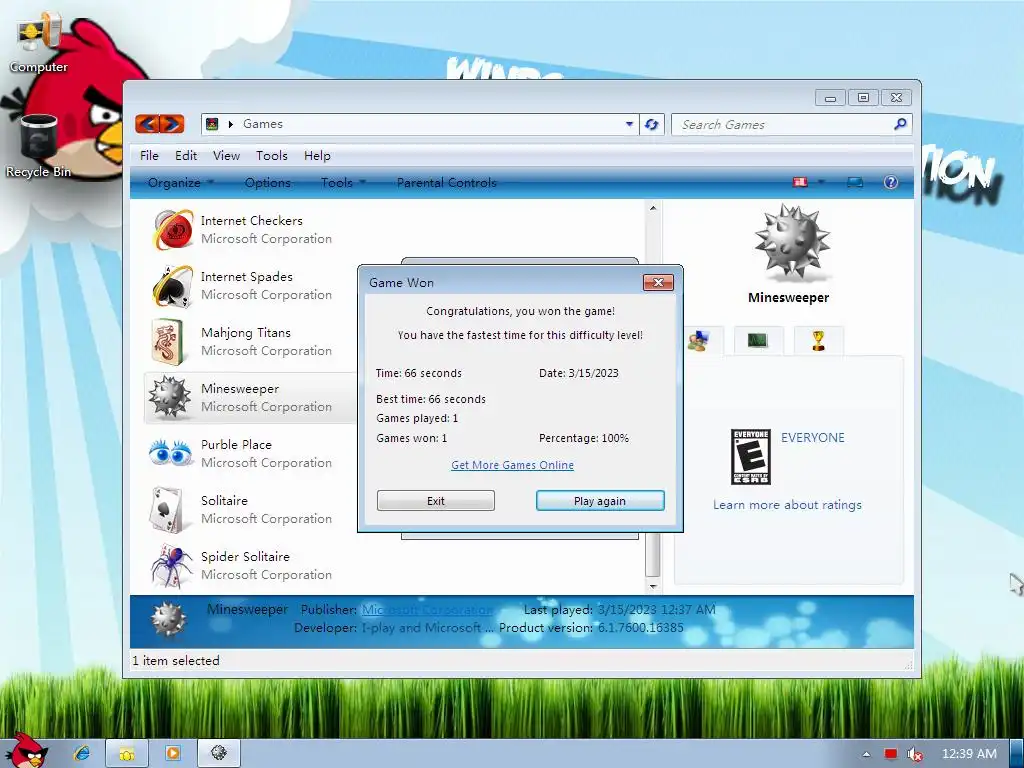Open the view options dropdown arrow
The height and width of the screenshot is (768, 1024).
822,182
